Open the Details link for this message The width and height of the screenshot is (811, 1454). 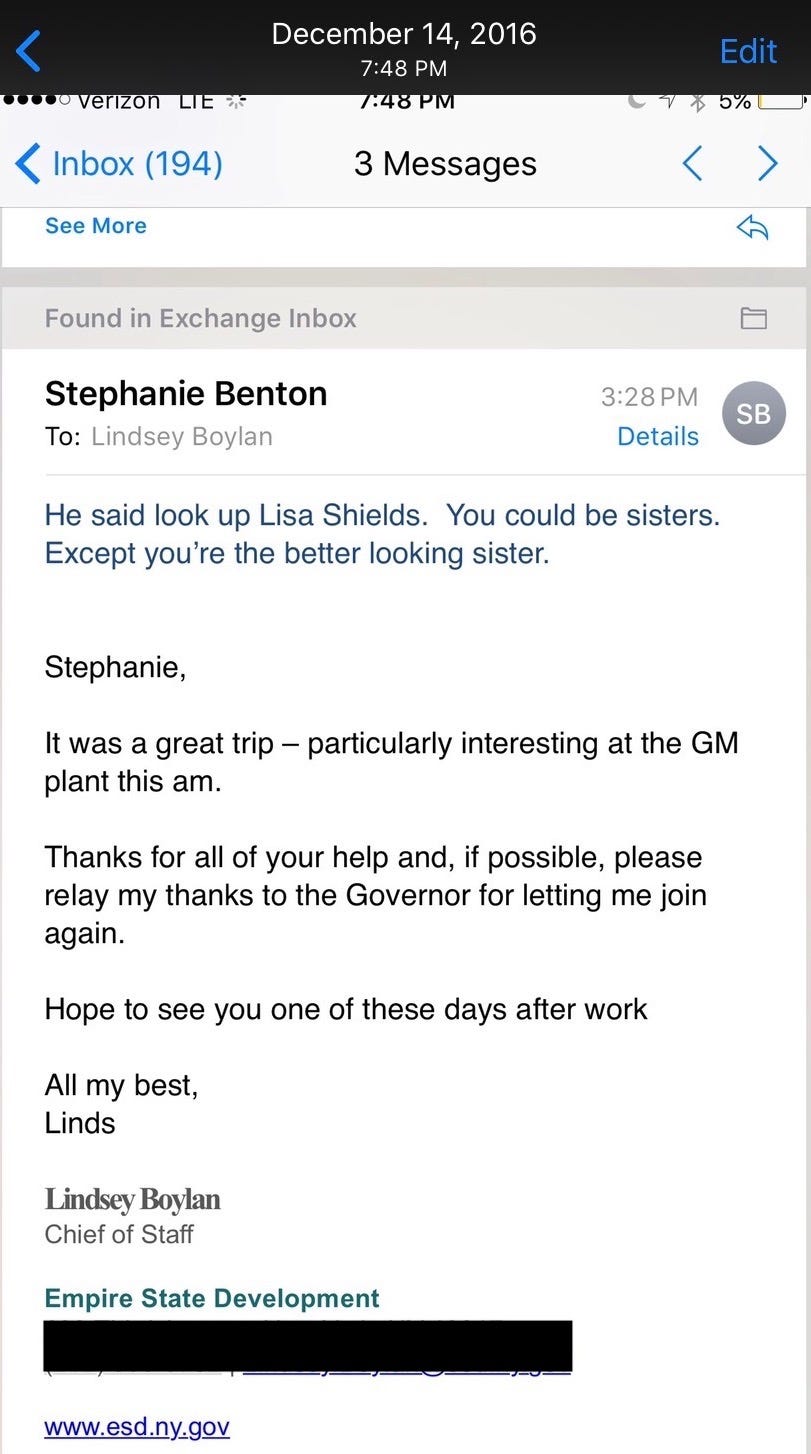(x=658, y=436)
